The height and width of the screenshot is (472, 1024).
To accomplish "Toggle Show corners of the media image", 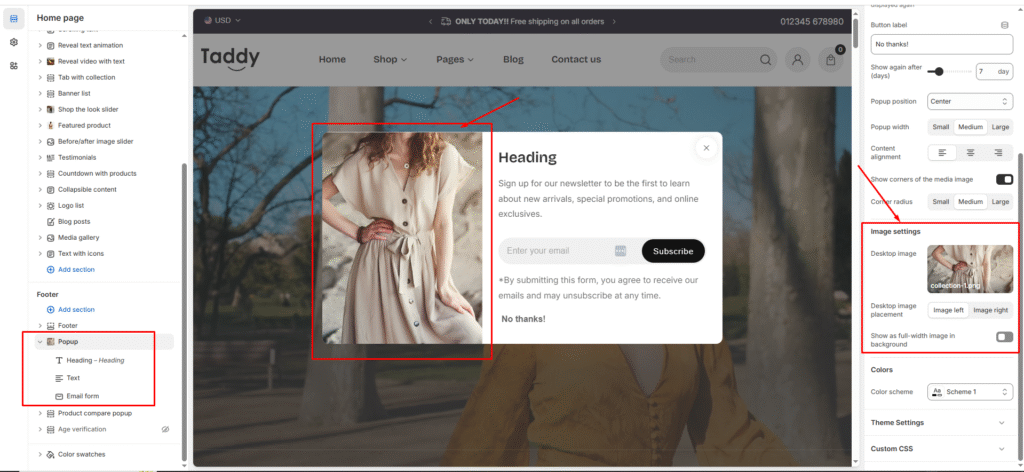I will click(x=1004, y=179).
